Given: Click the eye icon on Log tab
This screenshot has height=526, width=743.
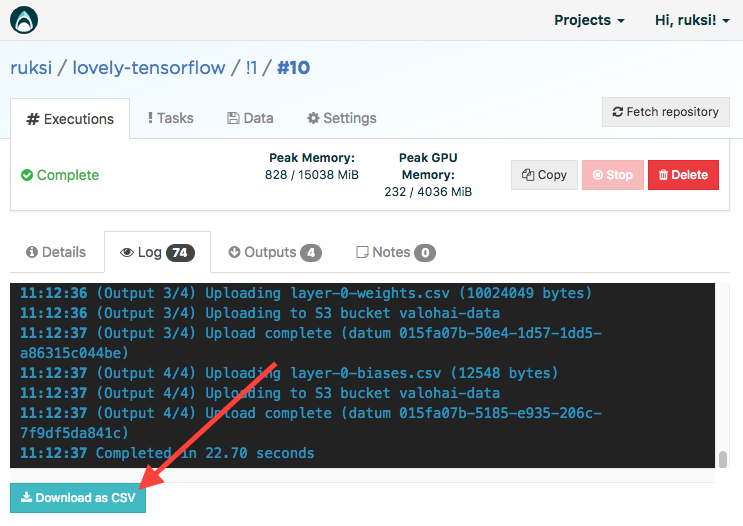Looking at the screenshot, I should click(127, 253).
